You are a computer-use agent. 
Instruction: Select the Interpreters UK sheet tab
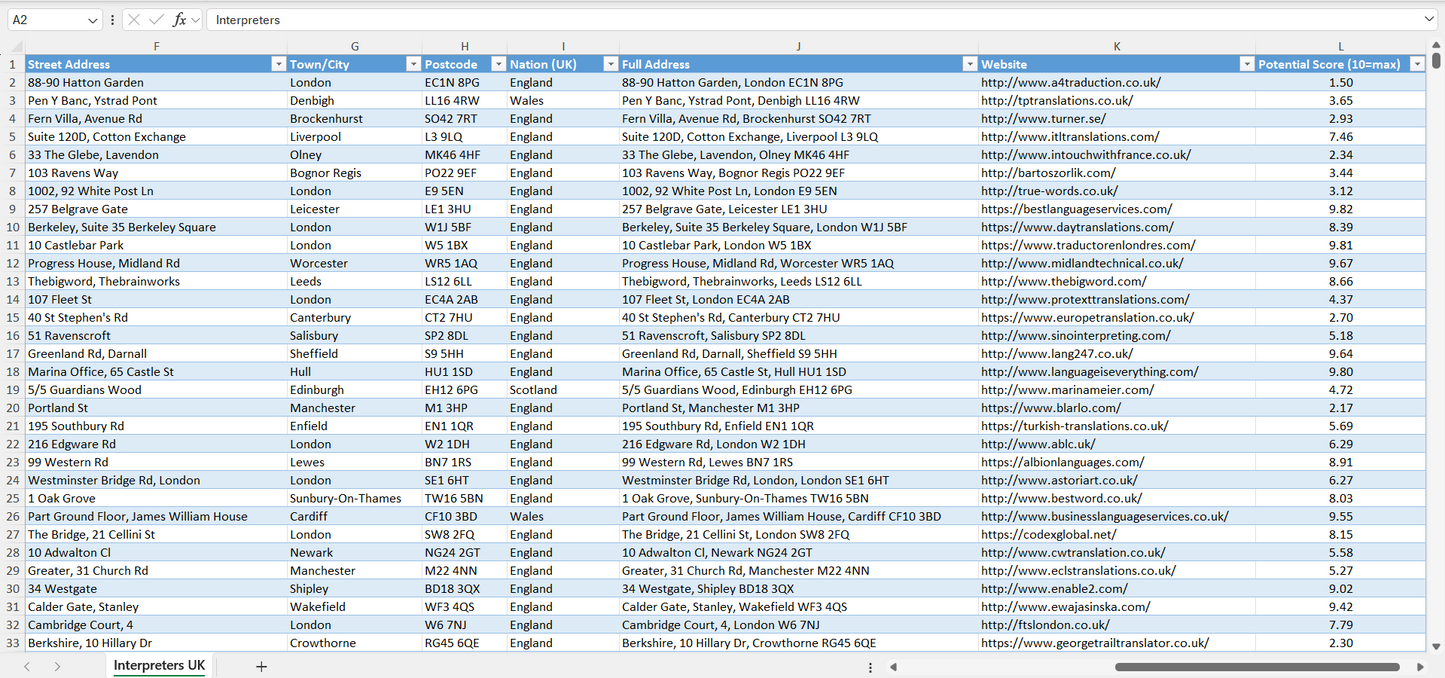[158, 665]
